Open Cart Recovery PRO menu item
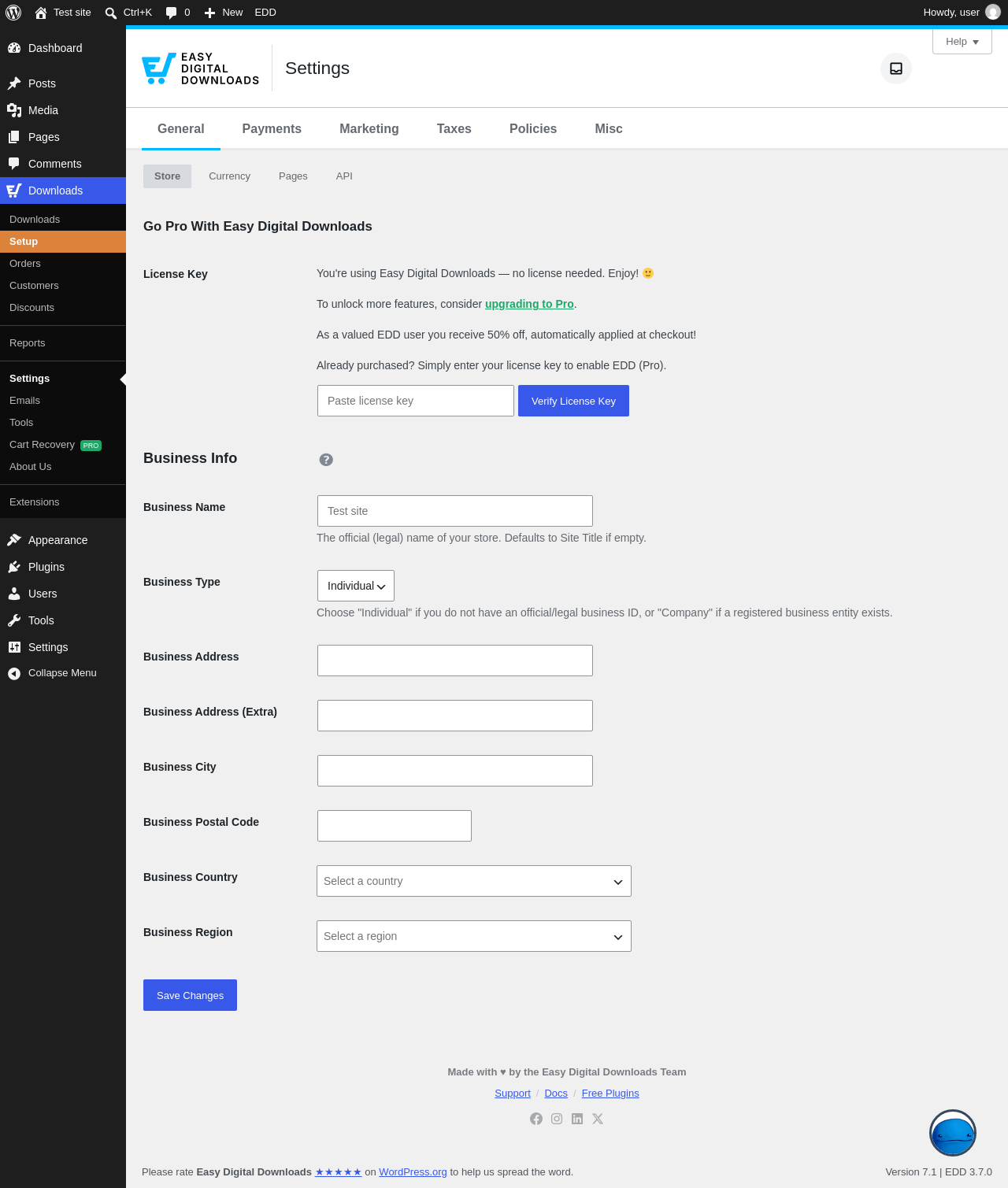This screenshot has width=1008, height=1188. [x=63, y=445]
